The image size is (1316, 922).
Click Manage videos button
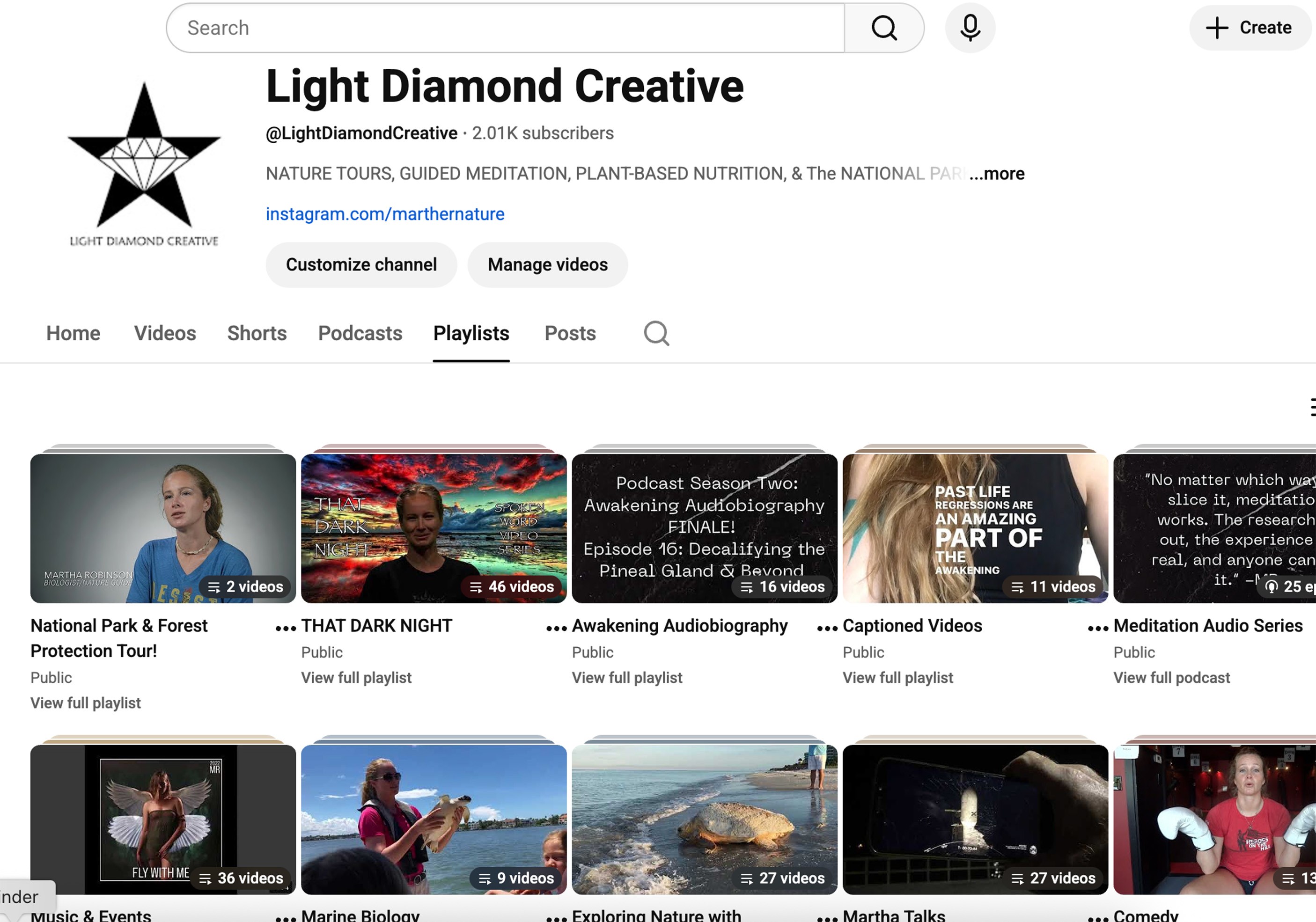[x=547, y=265]
